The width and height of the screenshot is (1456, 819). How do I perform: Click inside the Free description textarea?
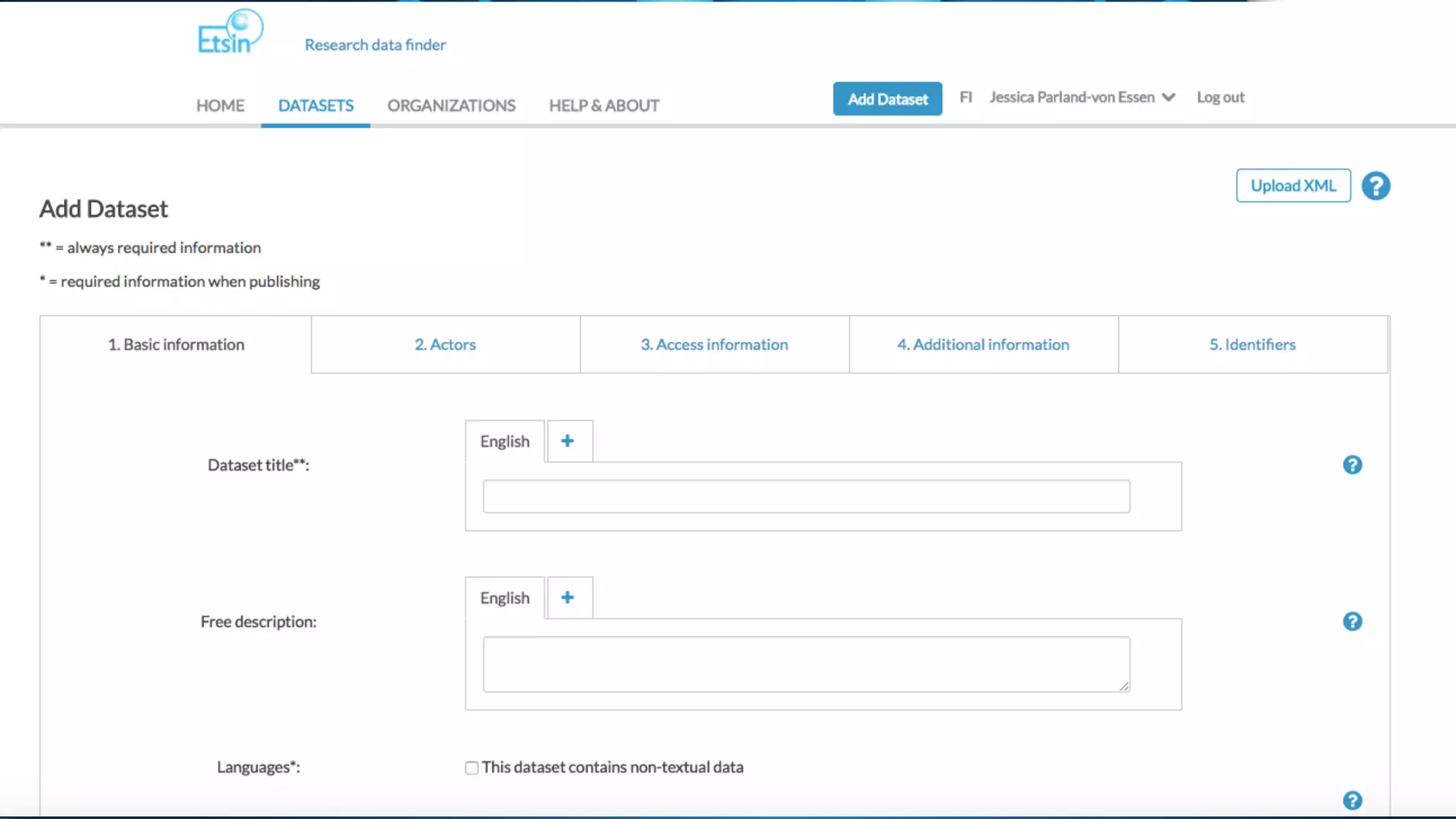pyautogui.click(x=805, y=664)
